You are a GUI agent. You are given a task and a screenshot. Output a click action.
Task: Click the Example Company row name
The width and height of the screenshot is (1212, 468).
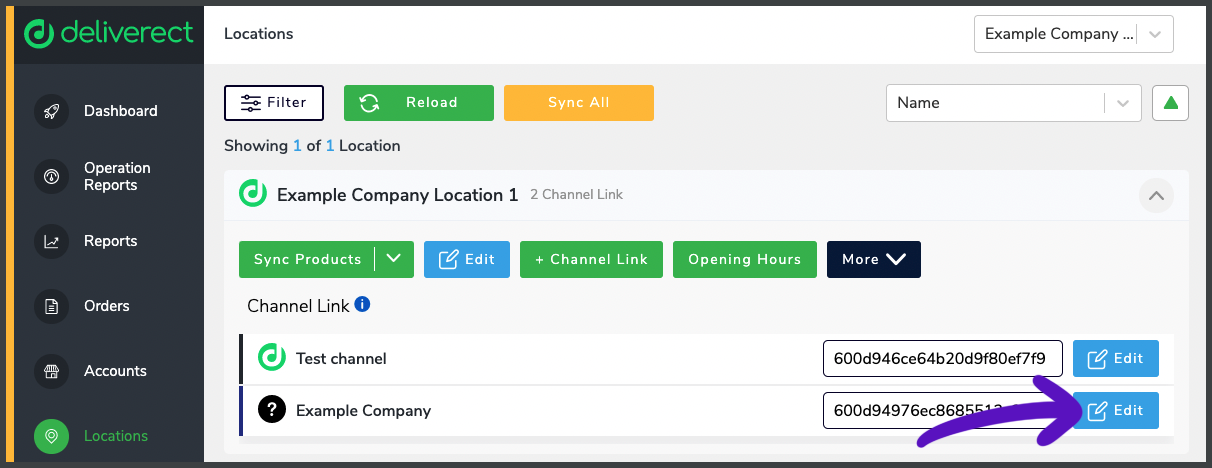(x=364, y=410)
